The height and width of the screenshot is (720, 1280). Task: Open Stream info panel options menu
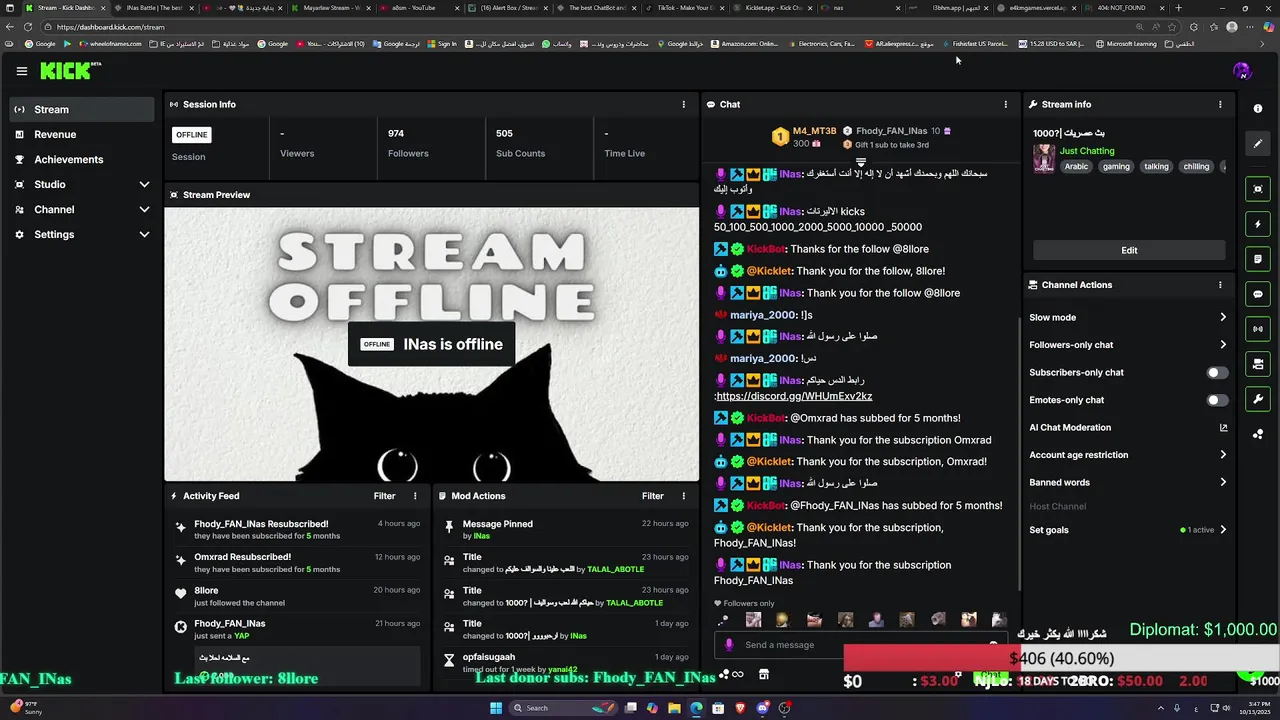tap(1220, 104)
